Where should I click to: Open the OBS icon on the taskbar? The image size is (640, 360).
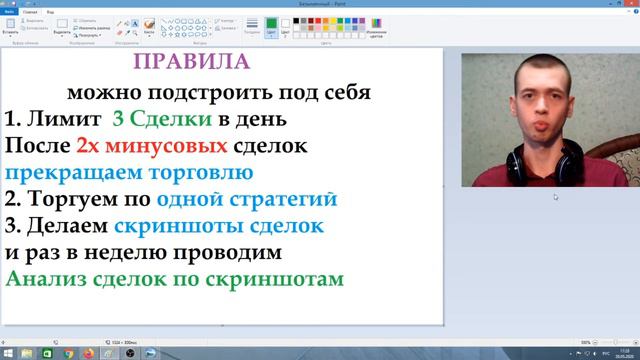click(x=130, y=353)
